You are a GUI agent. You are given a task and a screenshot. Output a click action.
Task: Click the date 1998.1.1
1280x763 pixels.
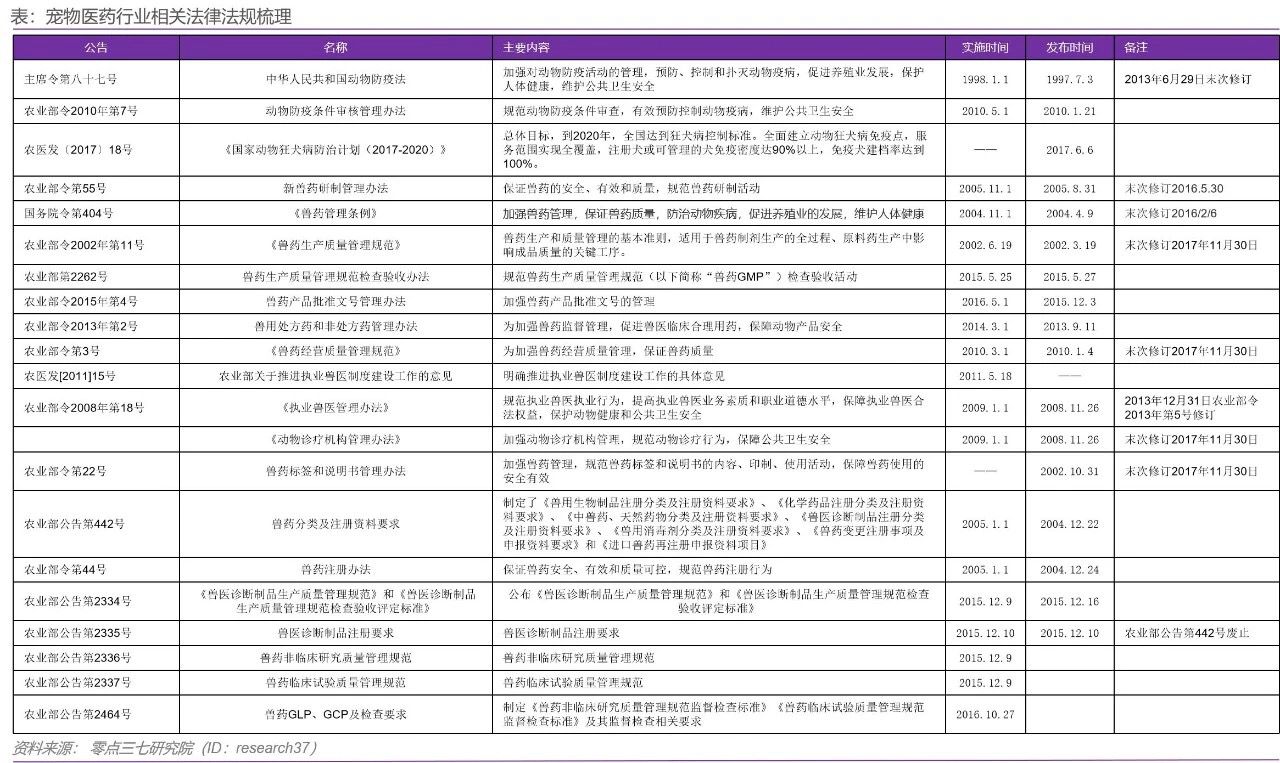pos(985,79)
